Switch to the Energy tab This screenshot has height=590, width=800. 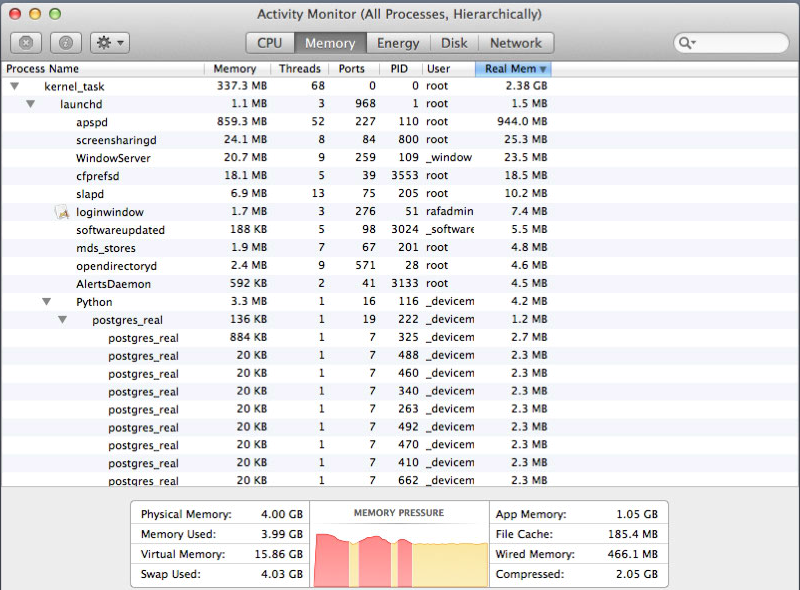tap(398, 43)
